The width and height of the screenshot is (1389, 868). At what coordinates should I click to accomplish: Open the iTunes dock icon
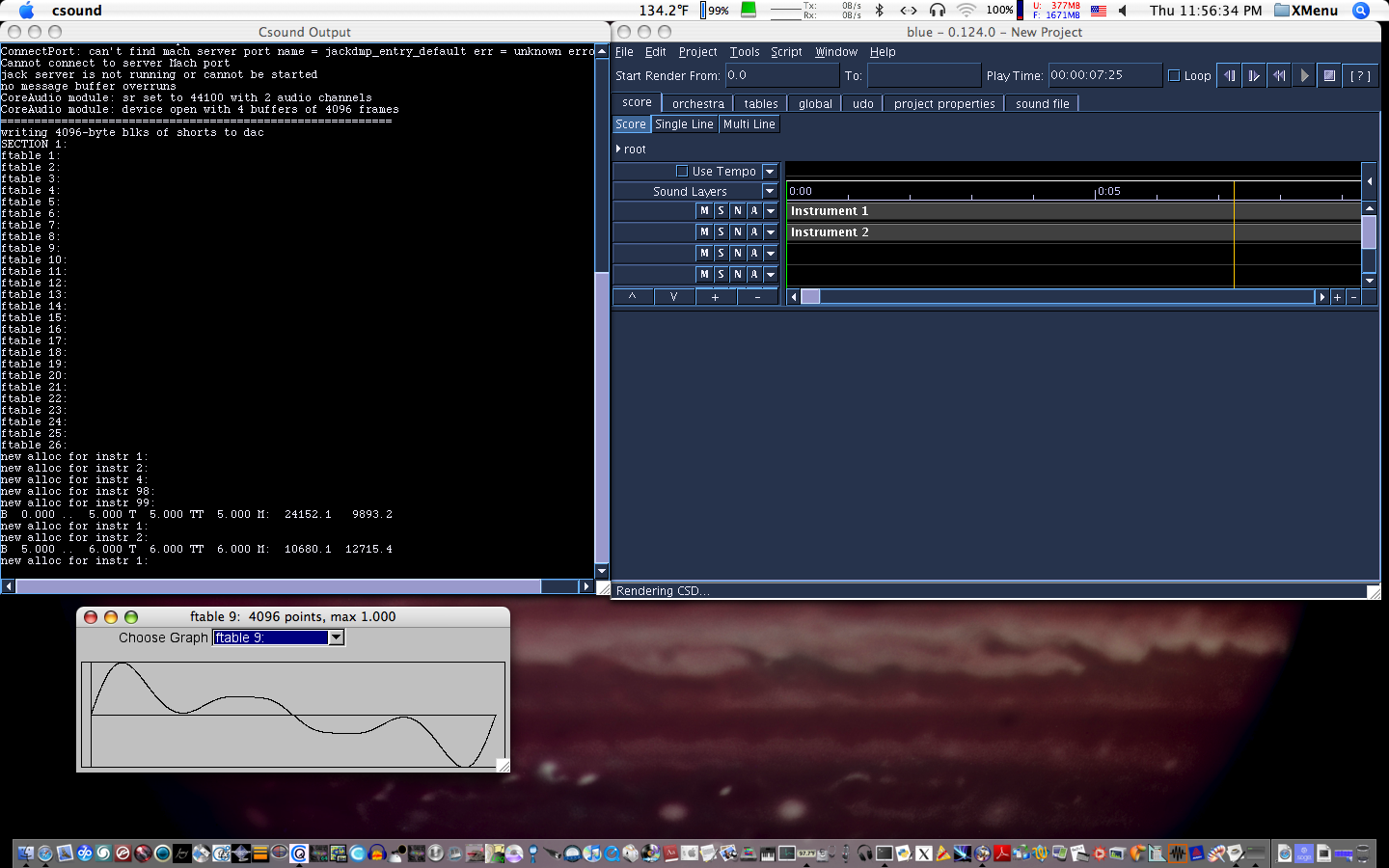[x=591, y=853]
